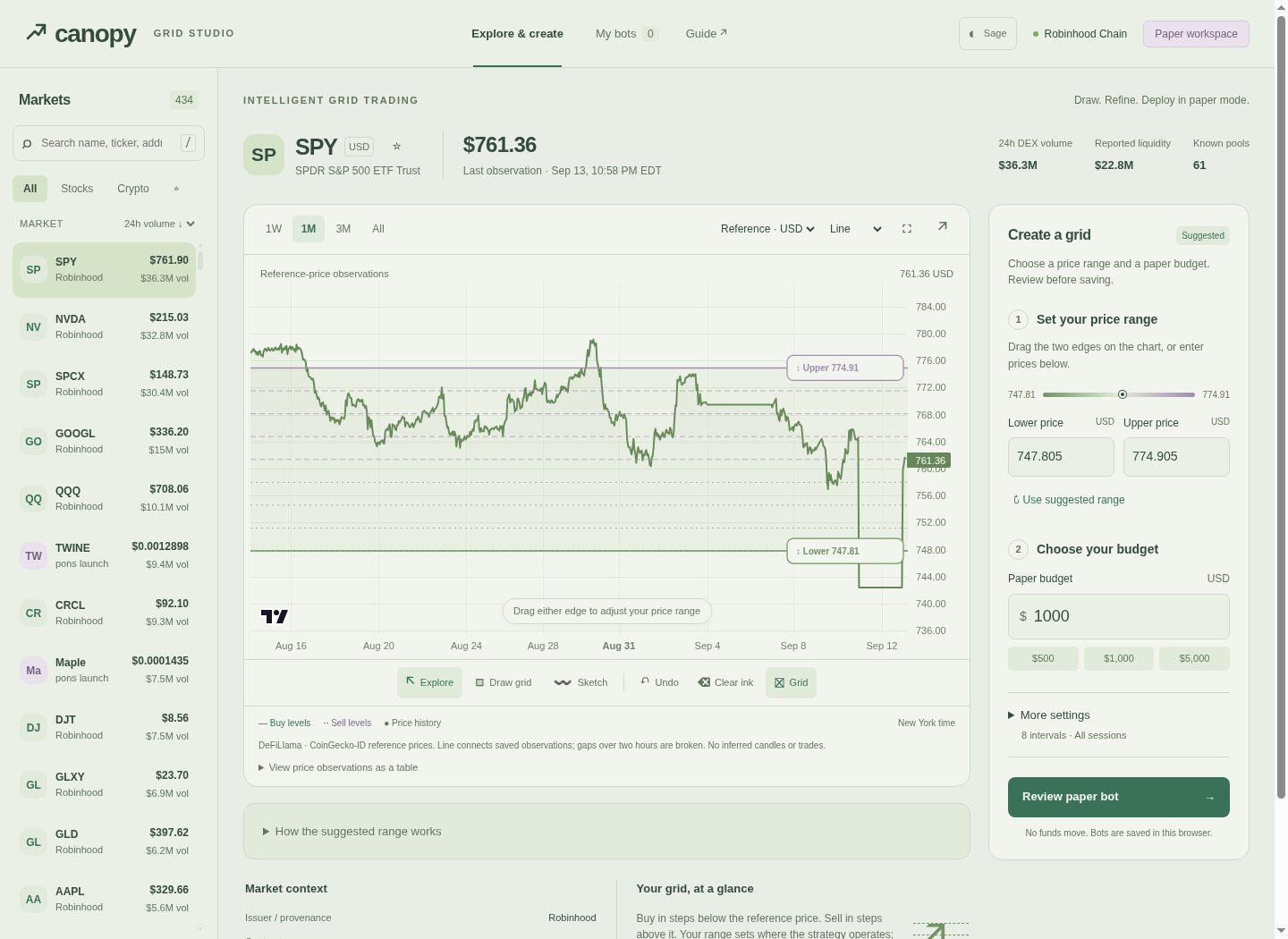Set budget to $5,000 preset
This screenshot has width=1288, height=939.
1194,658
